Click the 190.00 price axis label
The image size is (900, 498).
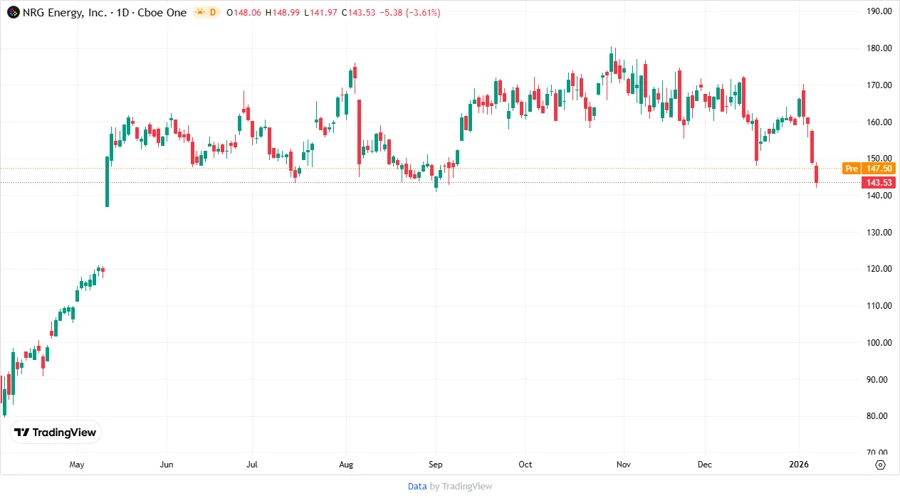(x=879, y=11)
